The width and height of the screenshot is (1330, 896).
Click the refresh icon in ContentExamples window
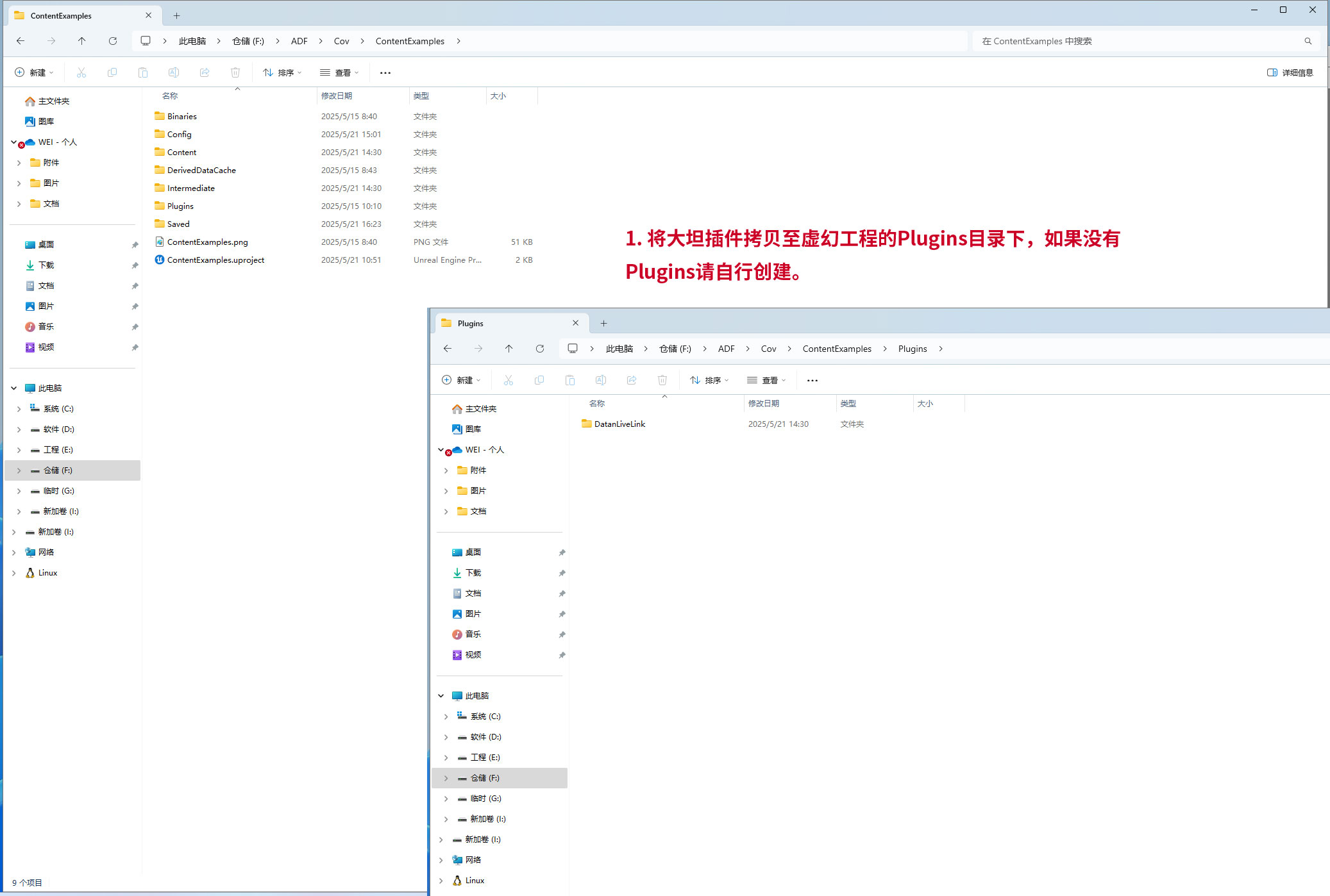(113, 41)
